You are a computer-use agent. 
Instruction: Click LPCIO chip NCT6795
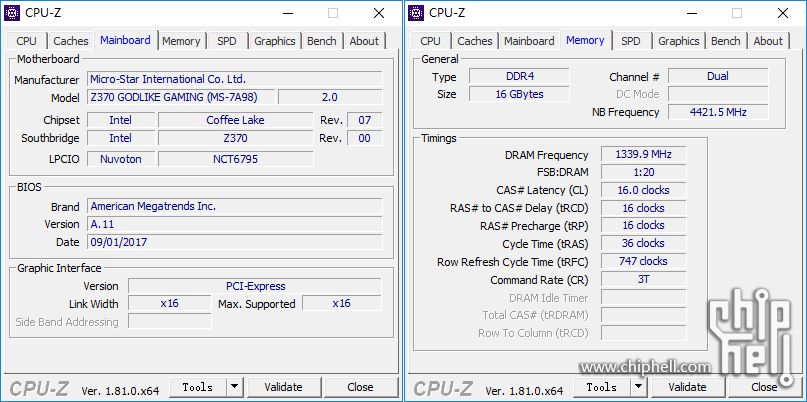click(235, 159)
